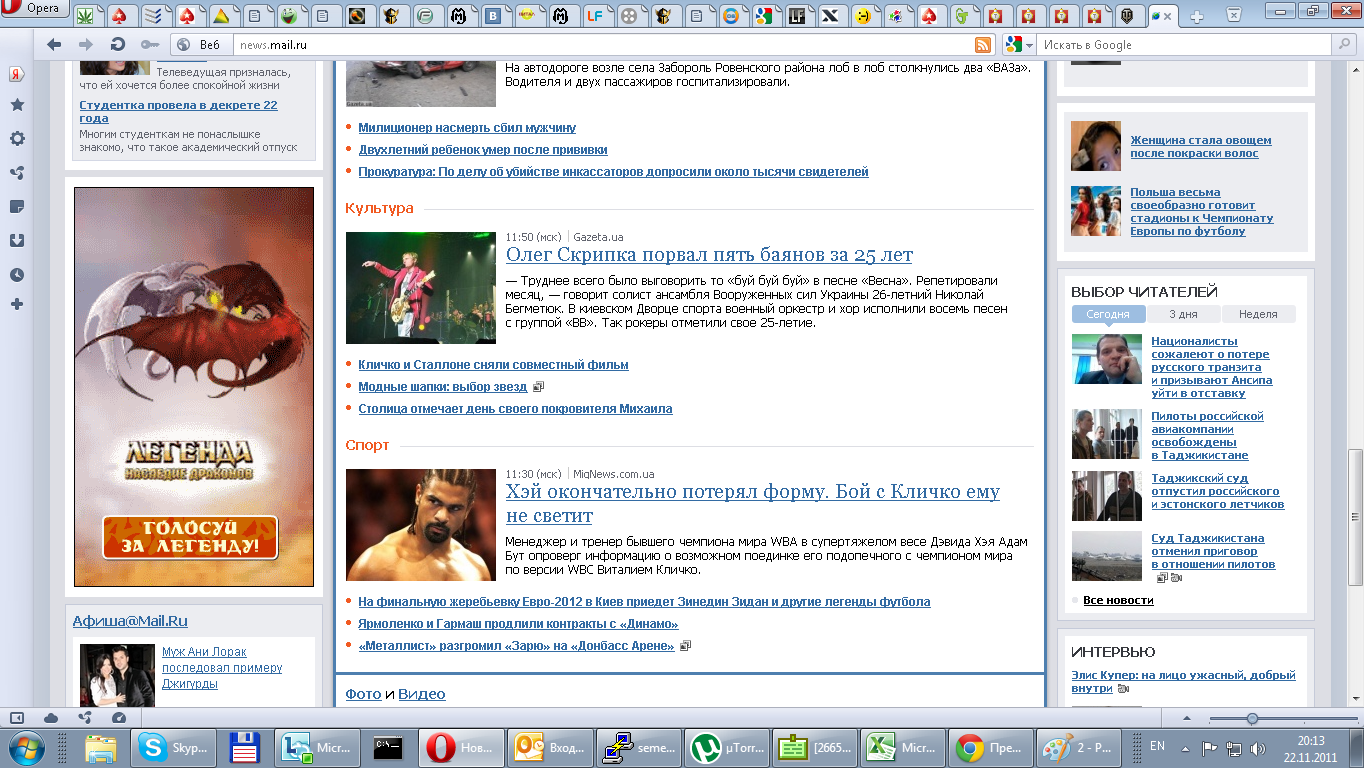Open the Windows Start menu
The image size is (1364, 768).
(25, 747)
